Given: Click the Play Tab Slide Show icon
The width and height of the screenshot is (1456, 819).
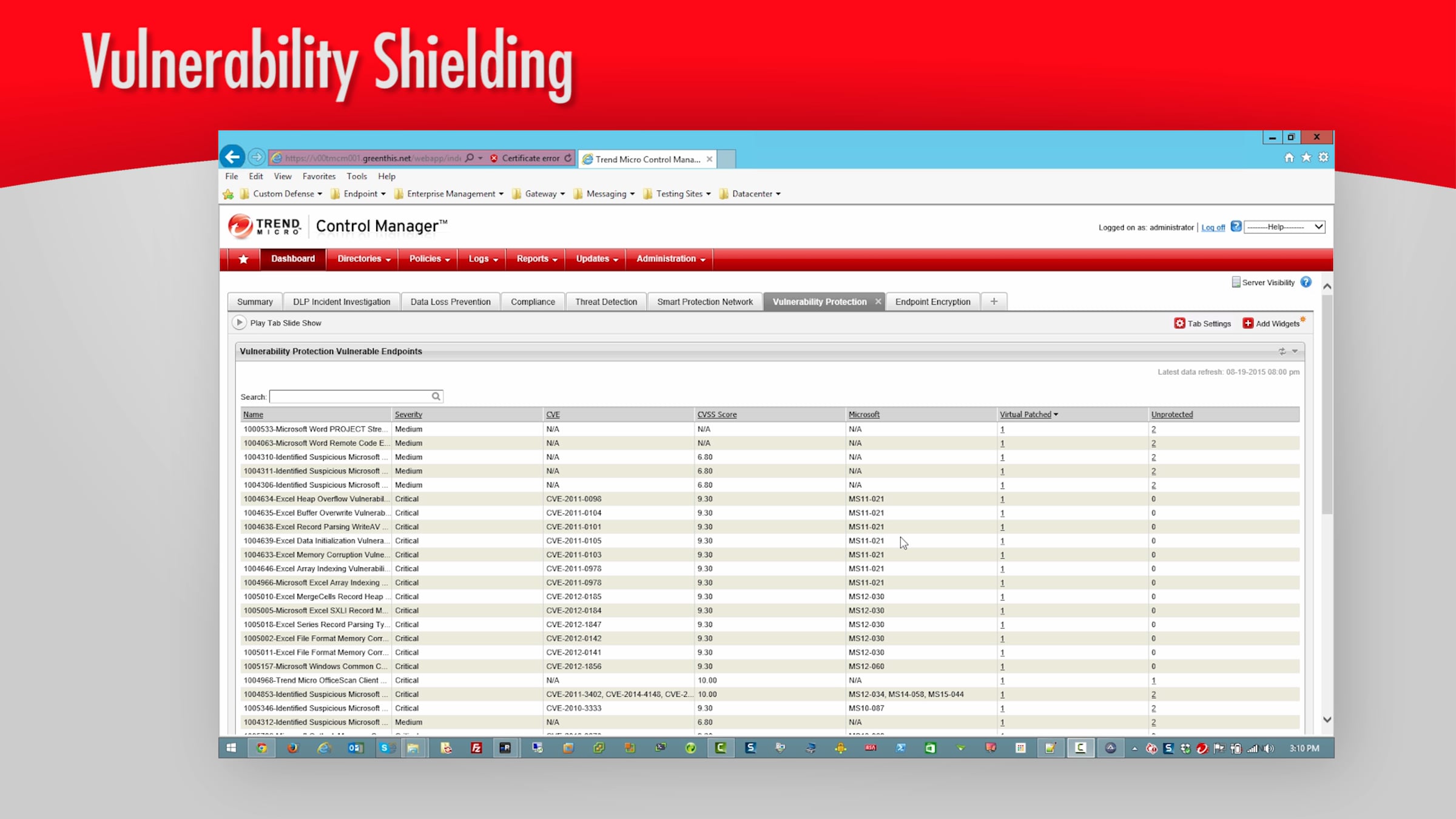Looking at the screenshot, I should pos(239,323).
